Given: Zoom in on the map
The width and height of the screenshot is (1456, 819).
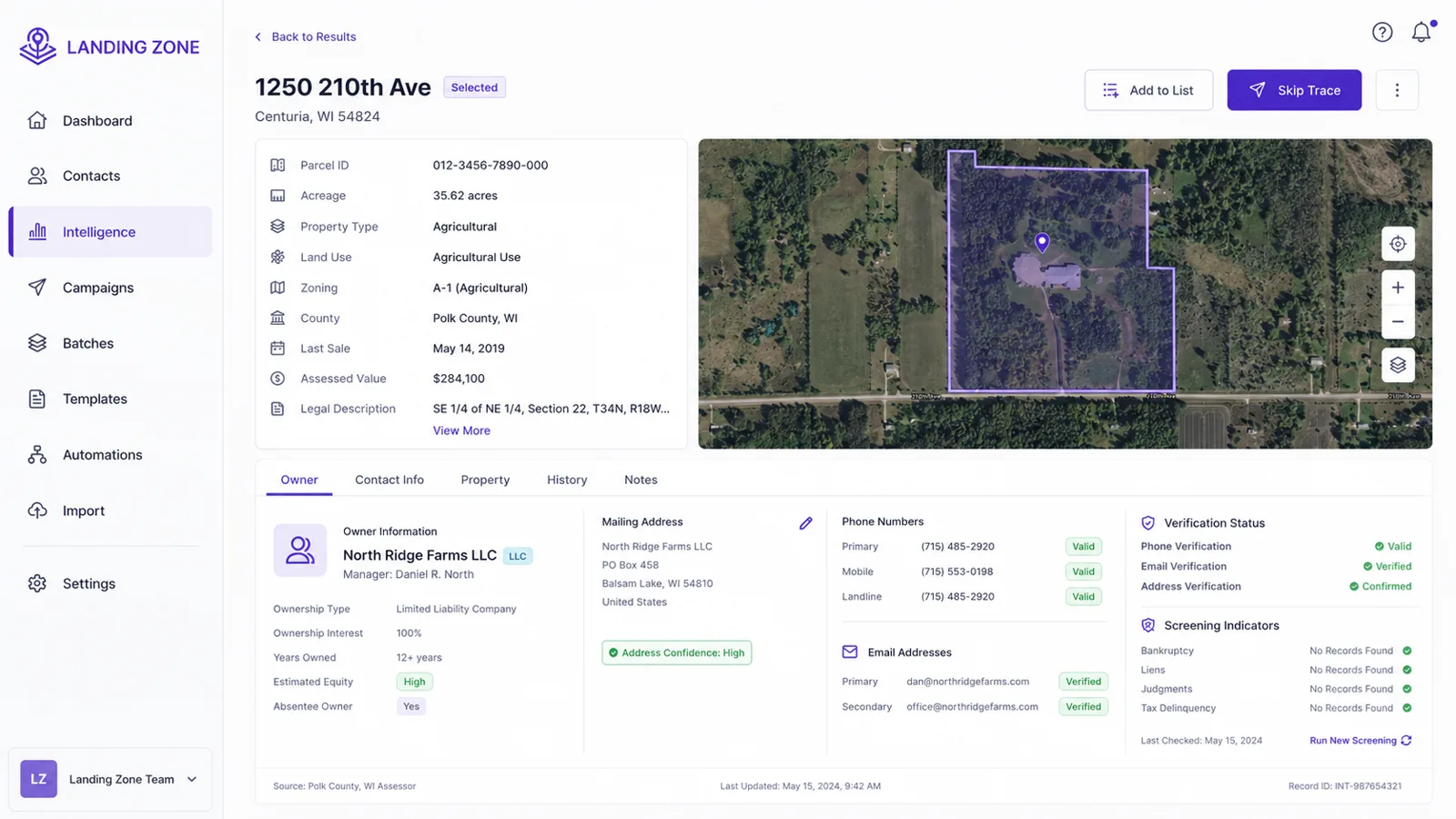Looking at the screenshot, I should point(1398,288).
